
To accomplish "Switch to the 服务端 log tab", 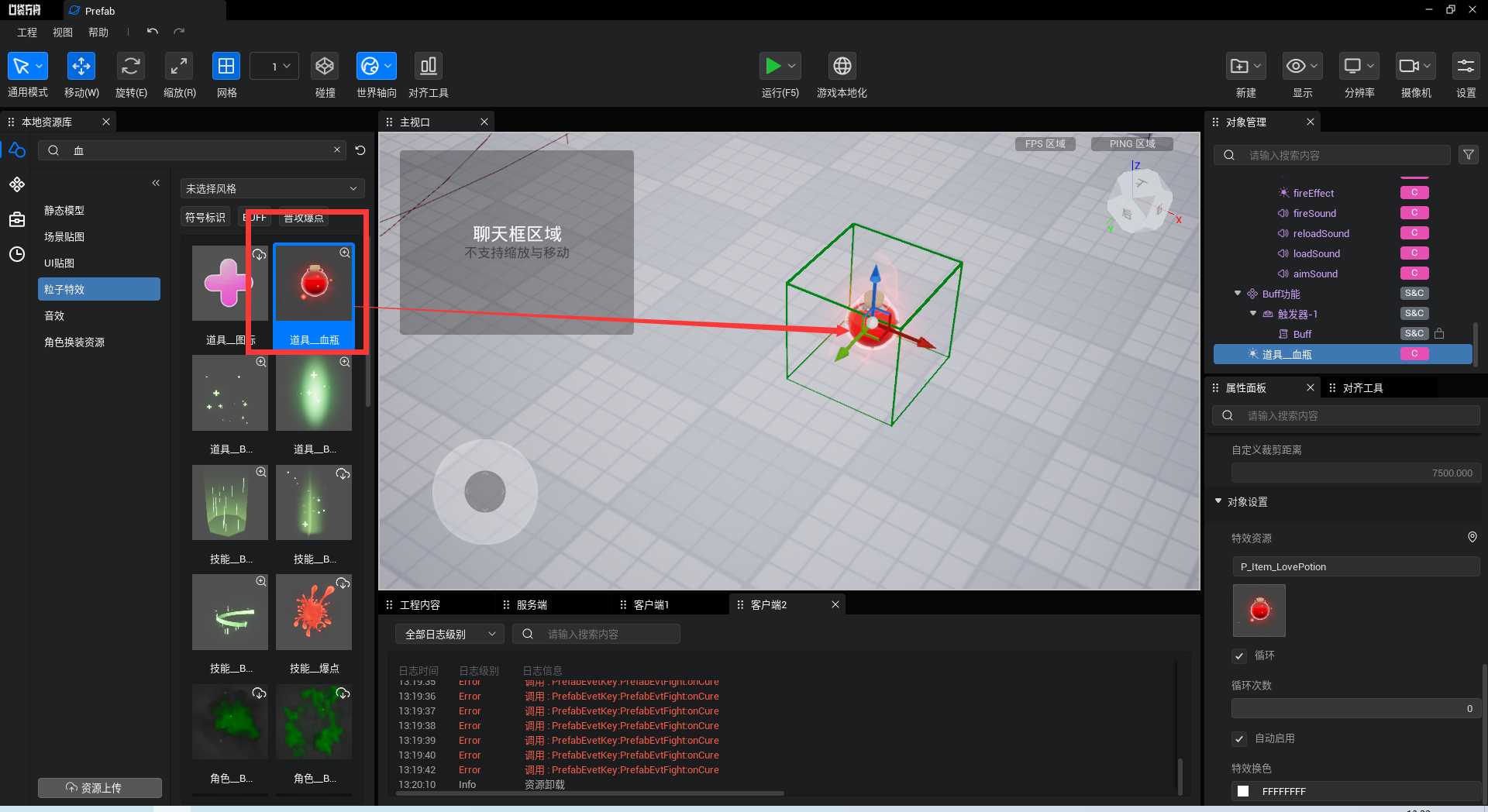I will coord(532,605).
